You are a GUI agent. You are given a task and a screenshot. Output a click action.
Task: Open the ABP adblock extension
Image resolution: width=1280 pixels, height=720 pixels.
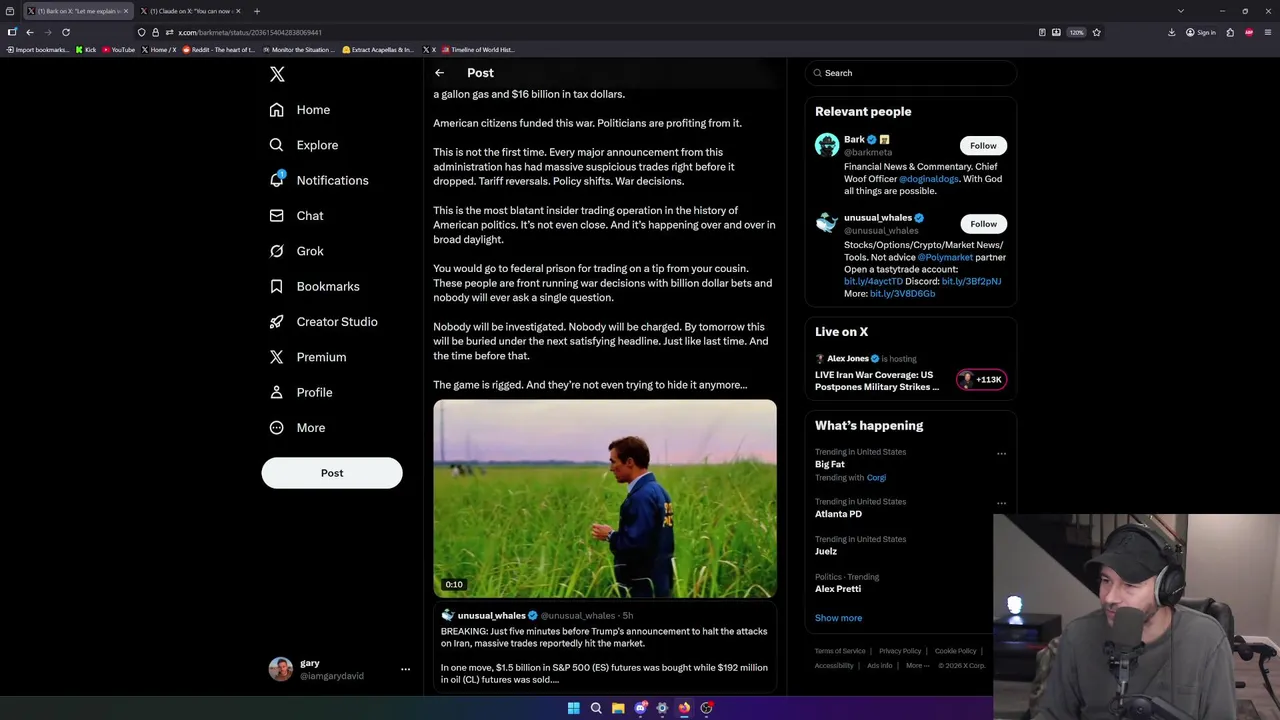1249,32
